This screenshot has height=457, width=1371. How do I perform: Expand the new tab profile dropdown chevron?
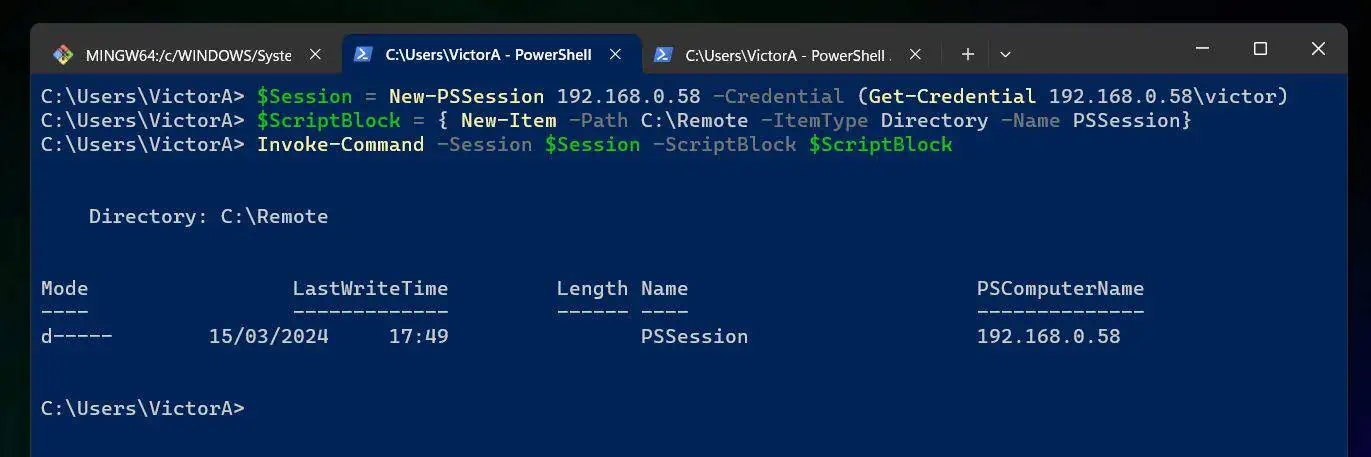click(x=1006, y=54)
